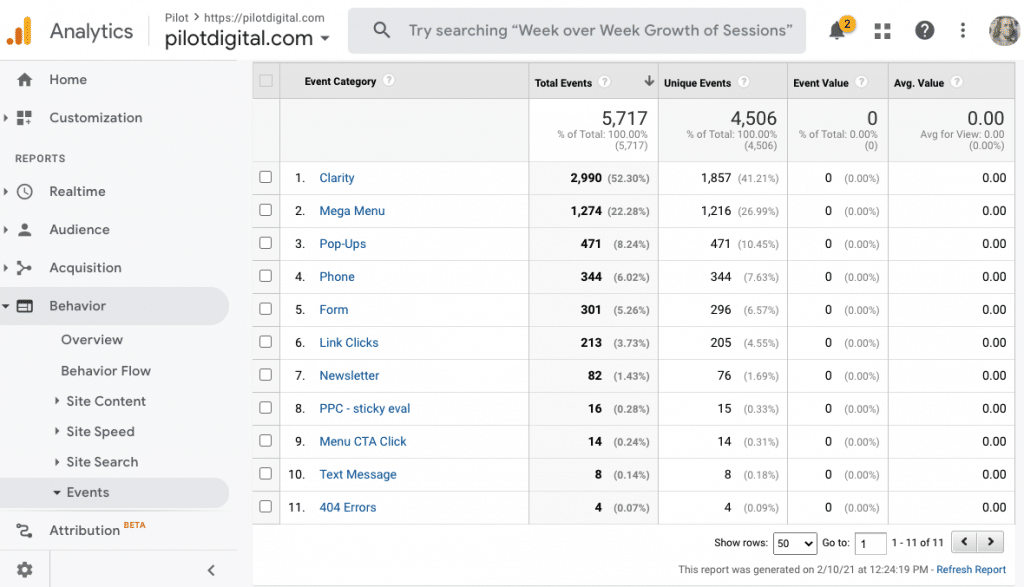This screenshot has width=1024, height=587.
Task: Open Behavior Flow report
Action: (106, 371)
